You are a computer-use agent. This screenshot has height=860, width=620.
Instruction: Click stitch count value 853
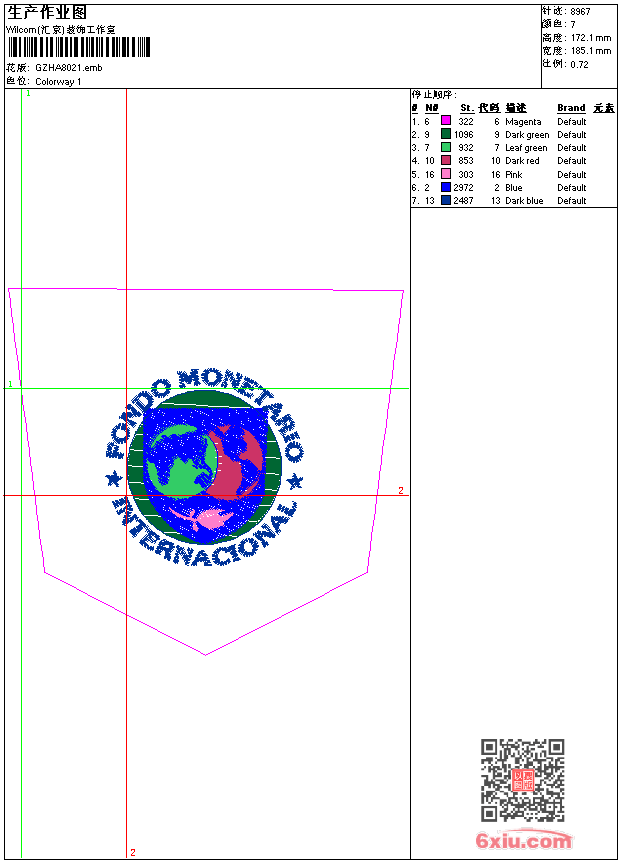click(466, 161)
